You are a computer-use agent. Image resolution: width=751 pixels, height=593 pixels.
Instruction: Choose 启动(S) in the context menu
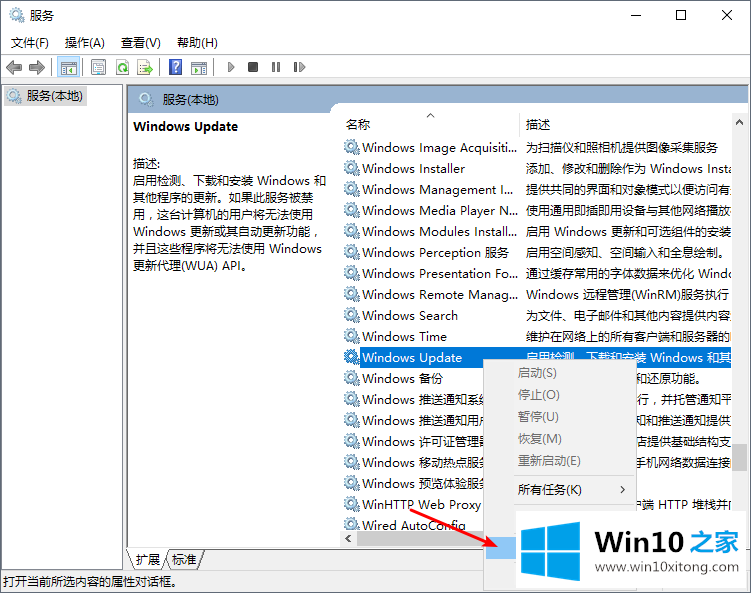[x=559, y=373]
